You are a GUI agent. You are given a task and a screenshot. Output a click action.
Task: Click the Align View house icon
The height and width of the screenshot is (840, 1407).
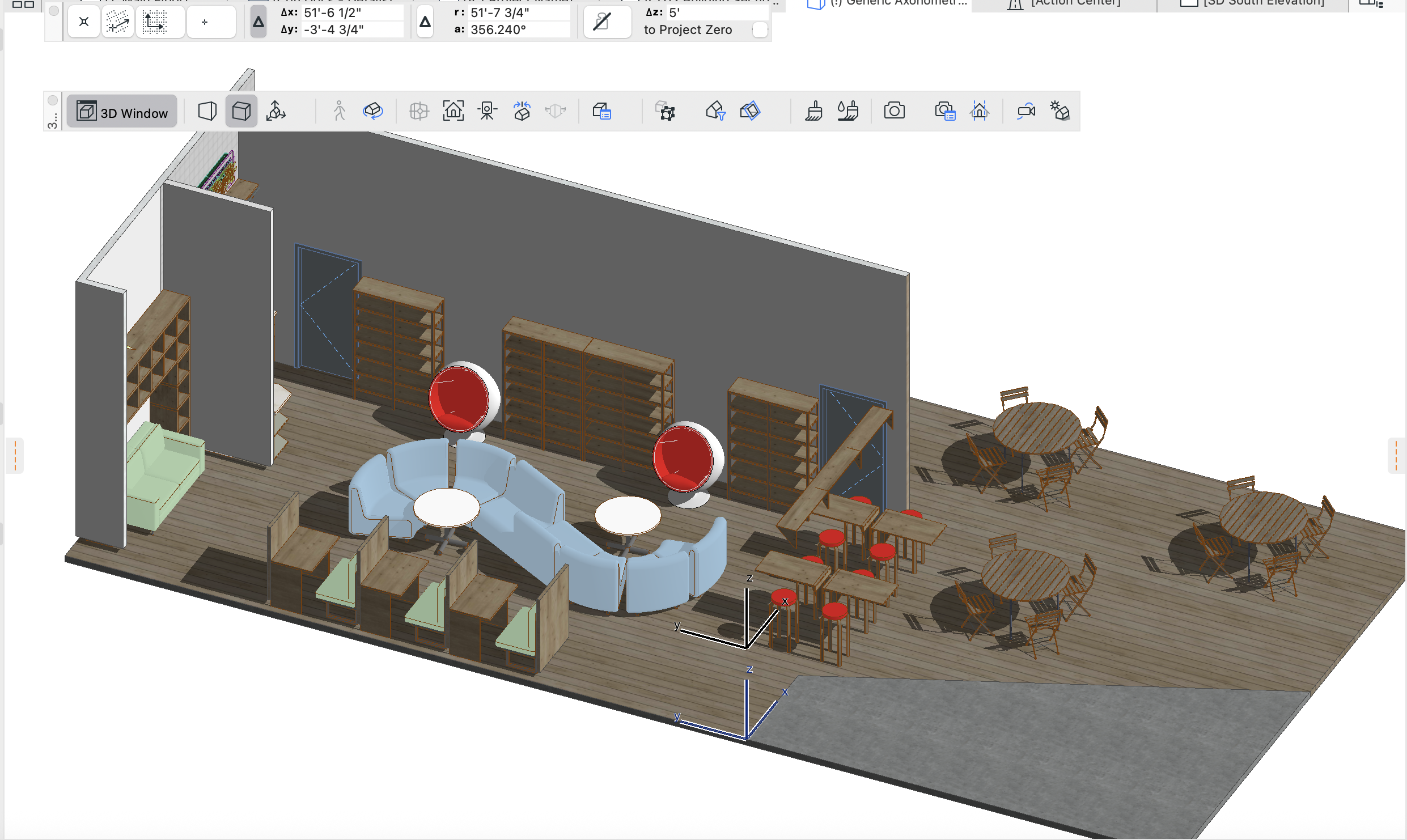coord(980,111)
